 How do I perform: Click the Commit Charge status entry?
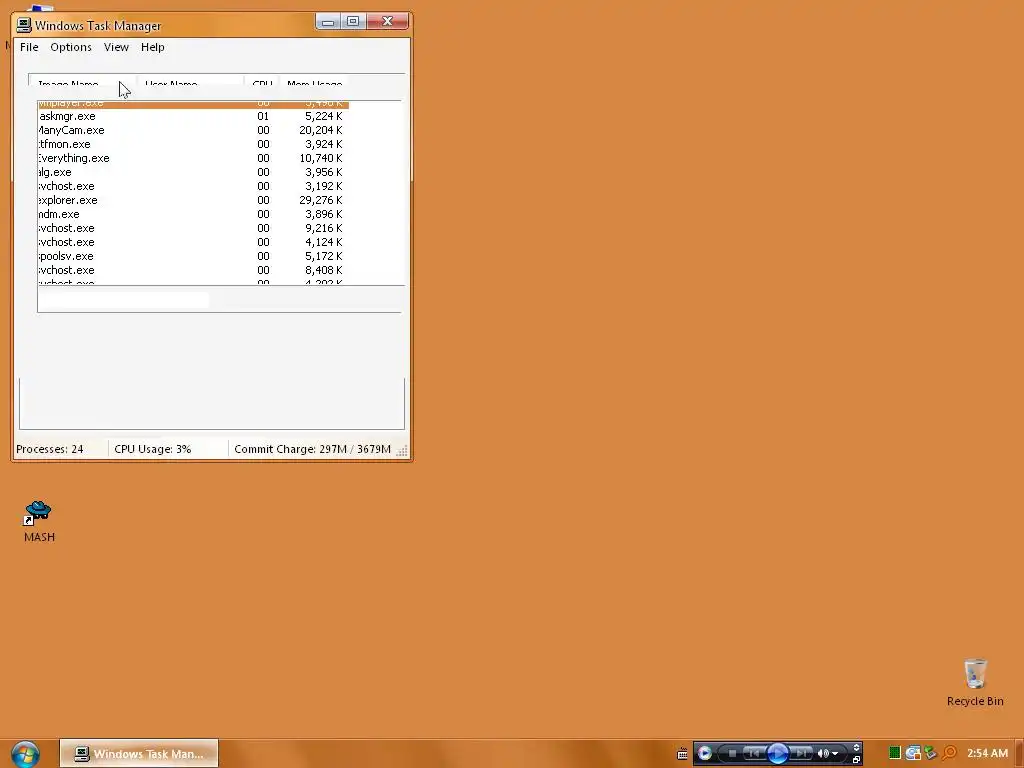pos(312,449)
